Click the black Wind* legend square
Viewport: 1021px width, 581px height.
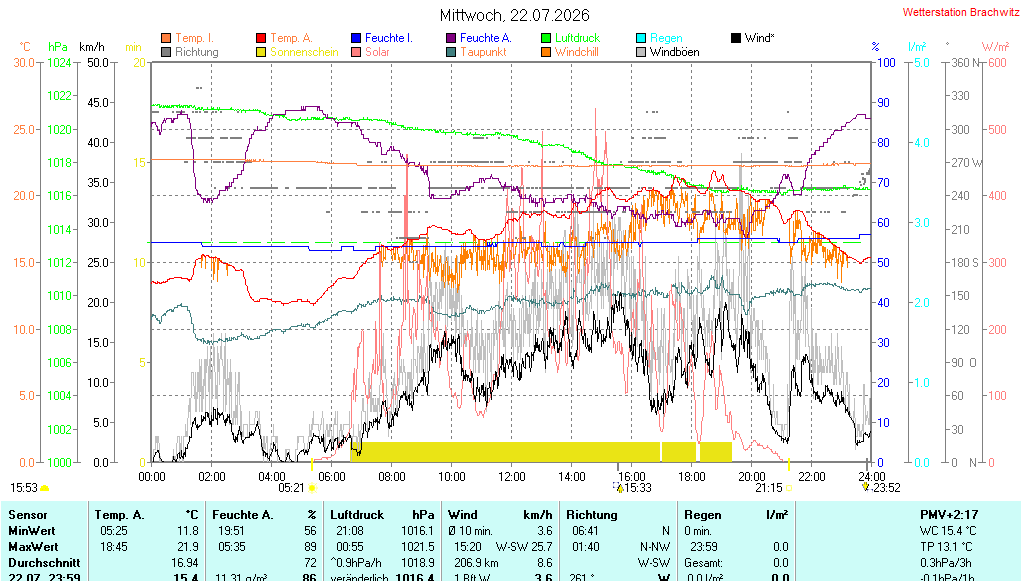[x=736, y=38]
